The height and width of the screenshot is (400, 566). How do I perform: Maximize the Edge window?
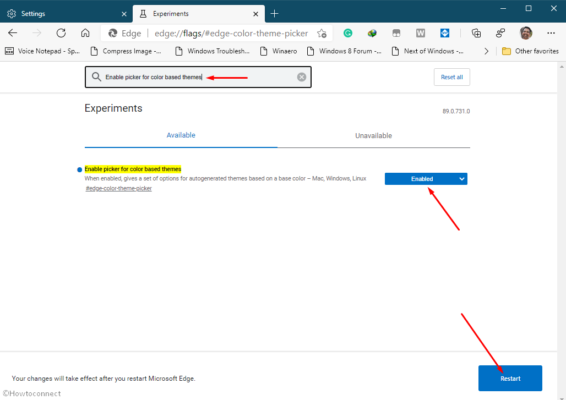click(x=528, y=8)
